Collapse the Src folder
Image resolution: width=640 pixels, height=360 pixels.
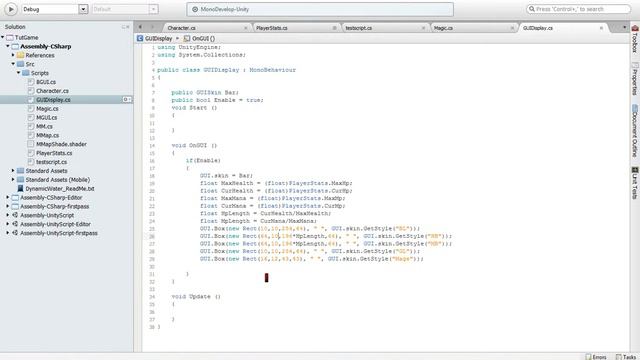coord(13,64)
